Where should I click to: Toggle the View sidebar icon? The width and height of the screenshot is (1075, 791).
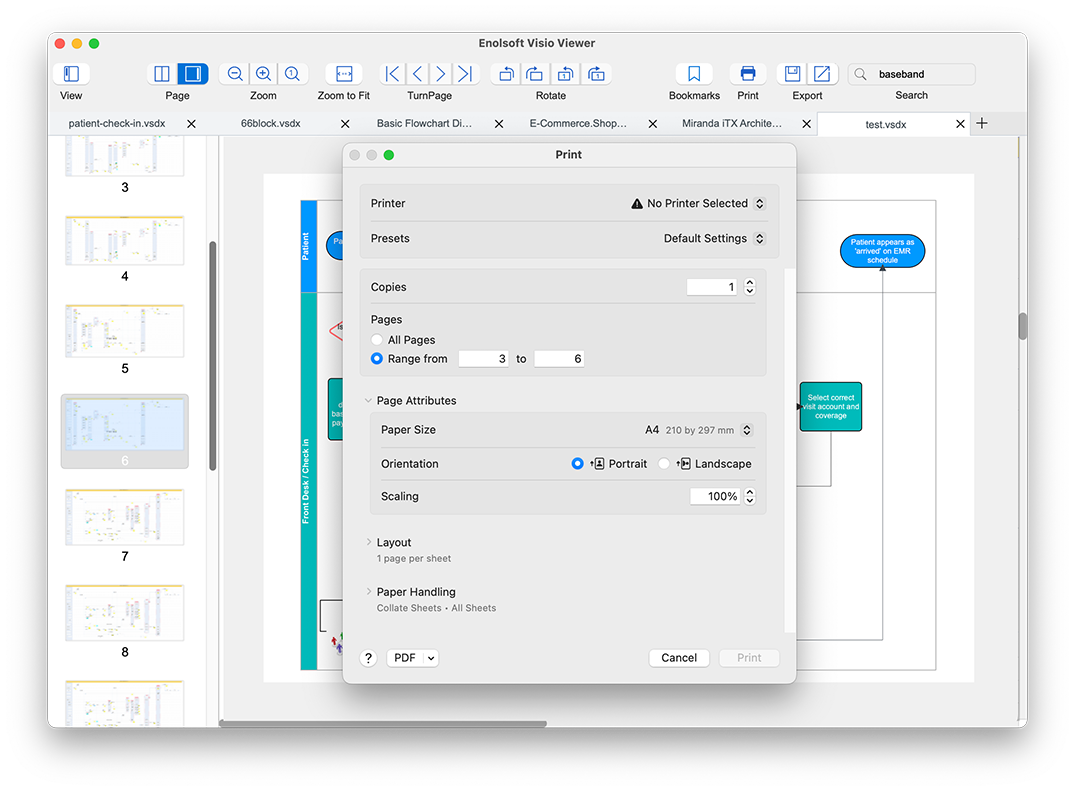point(71,74)
